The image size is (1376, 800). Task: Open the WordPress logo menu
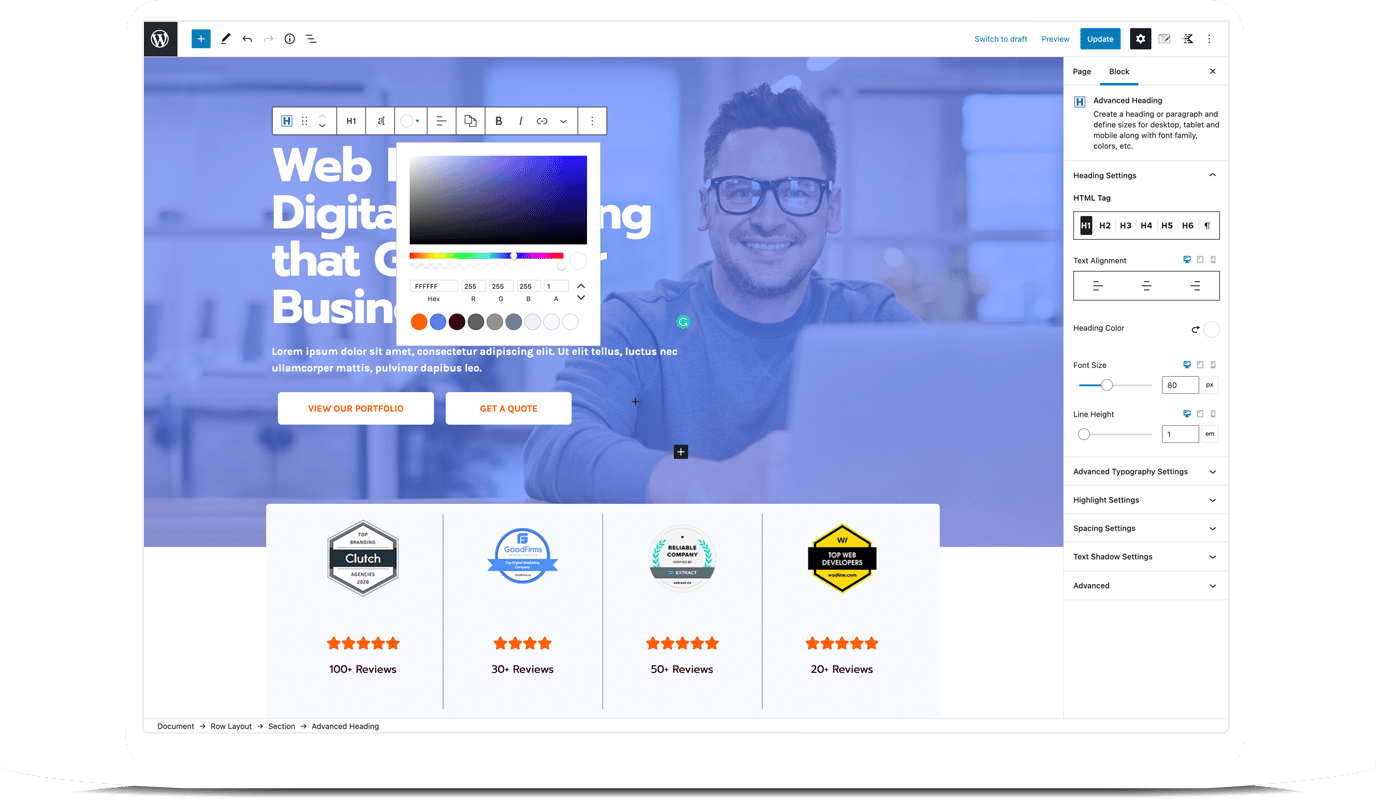tap(160, 39)
